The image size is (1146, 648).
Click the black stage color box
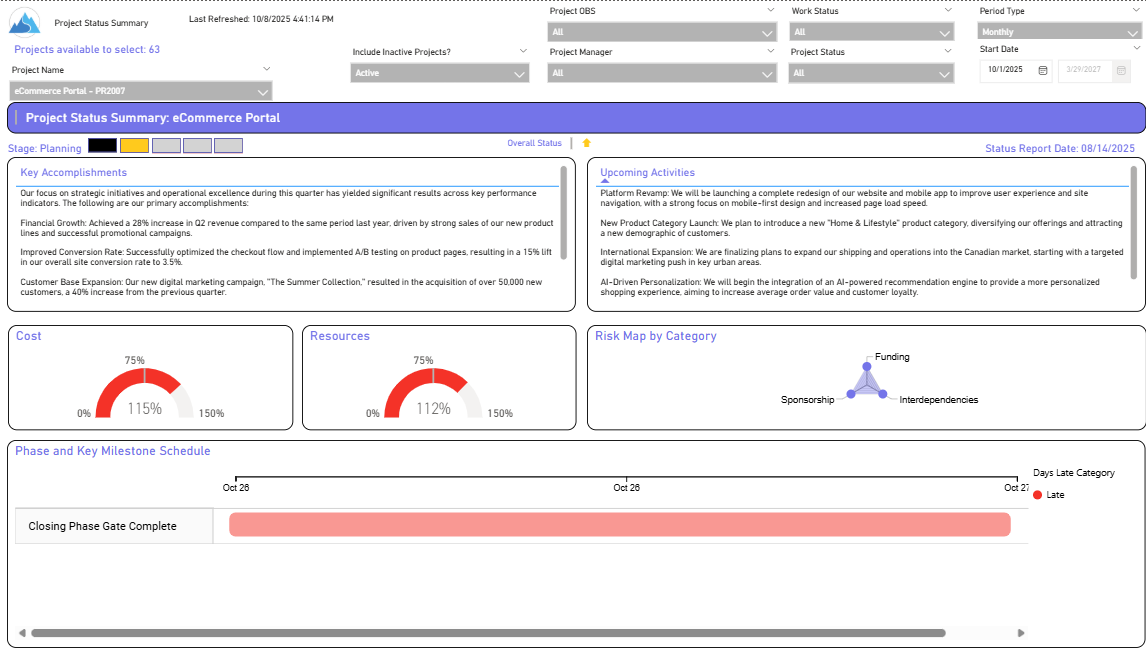pyautogui.click(x=102, y=146)
